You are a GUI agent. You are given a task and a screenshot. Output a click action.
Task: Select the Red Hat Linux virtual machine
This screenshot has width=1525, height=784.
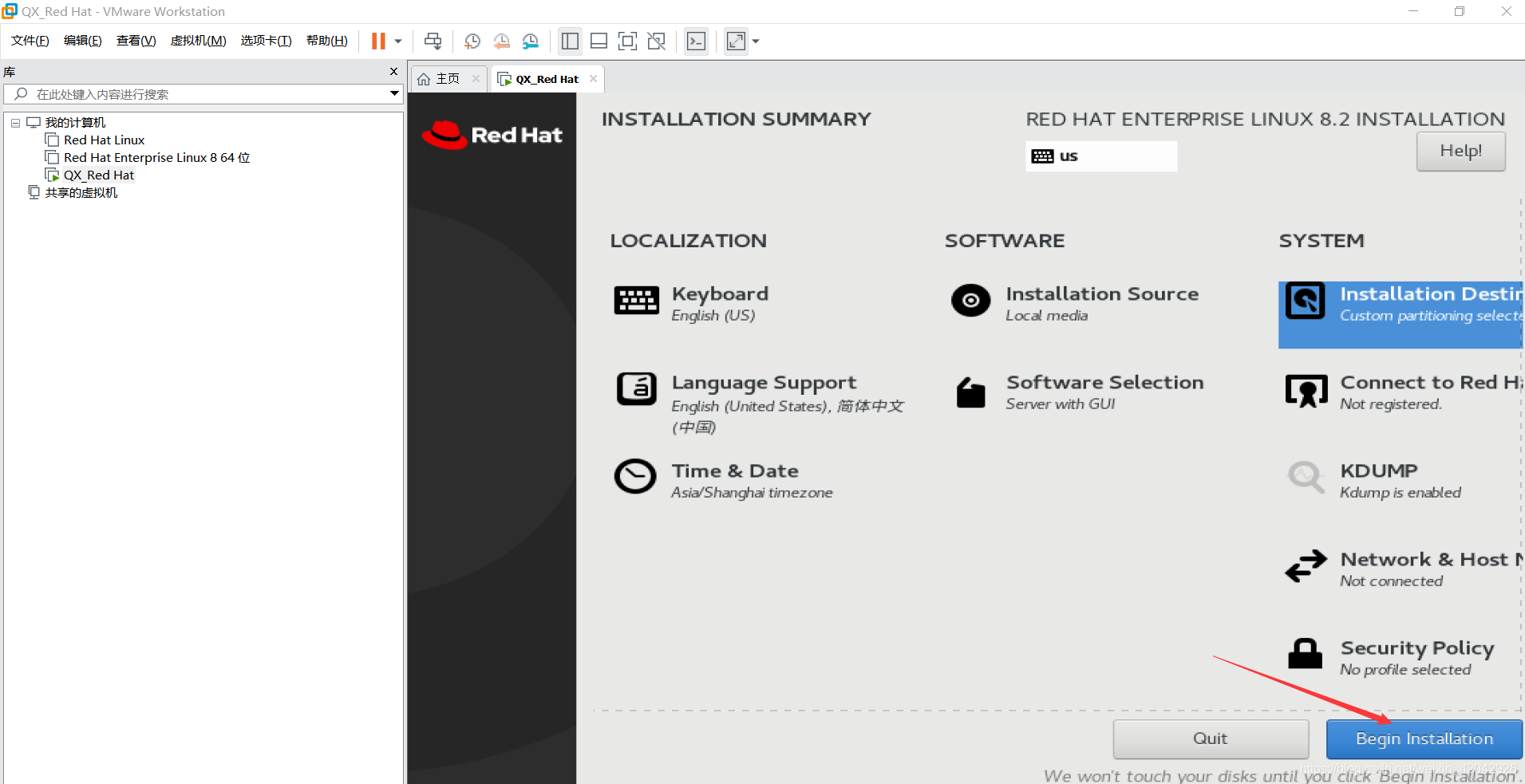pos(104,140)
